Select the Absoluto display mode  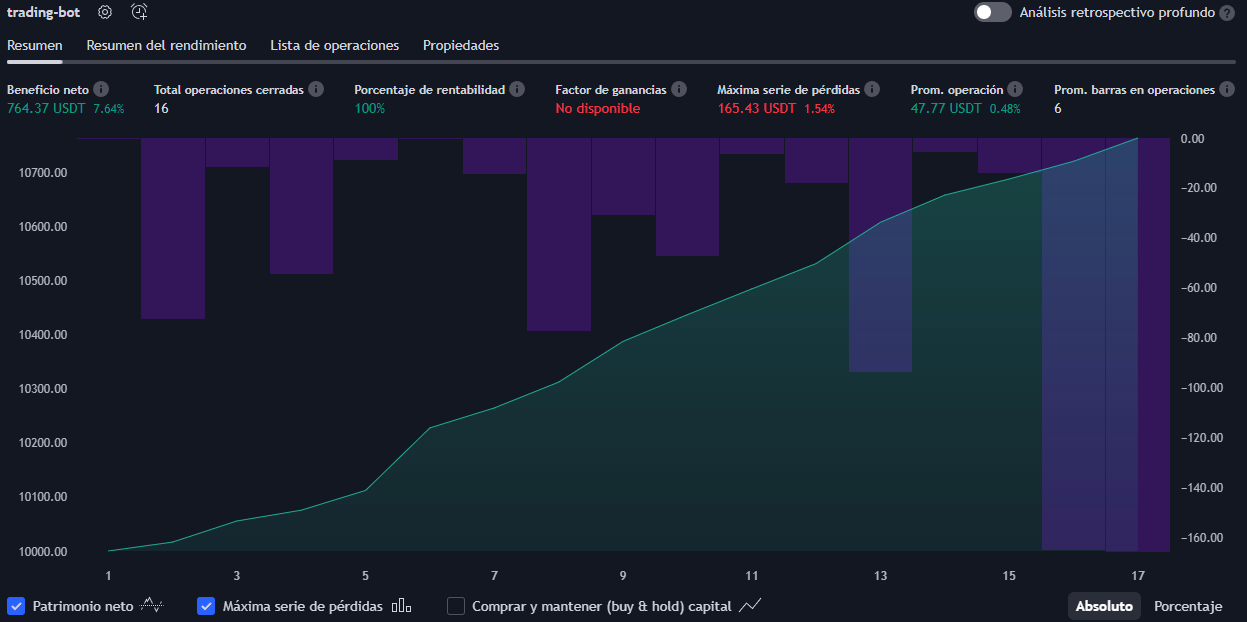pyautogui.click(x=1104, y=606)
